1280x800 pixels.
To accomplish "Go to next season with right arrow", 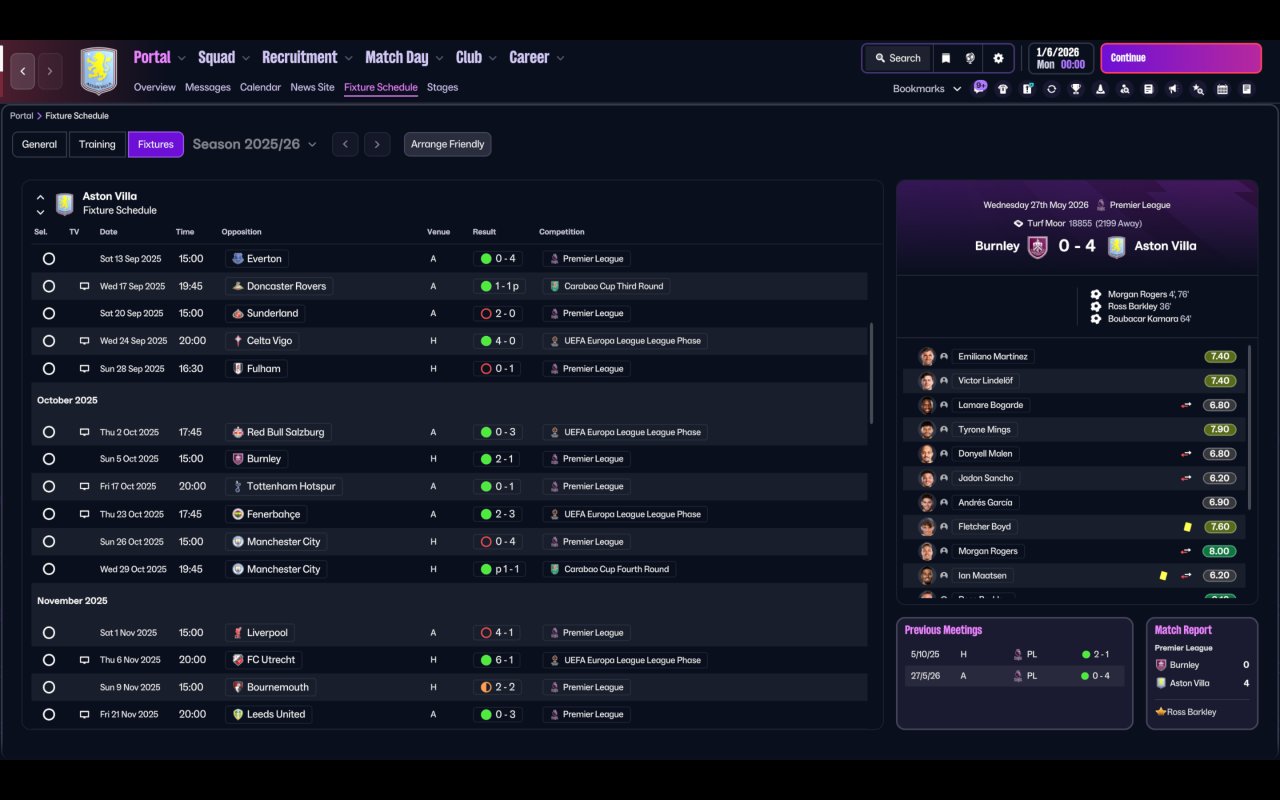I will pos(377,145).
